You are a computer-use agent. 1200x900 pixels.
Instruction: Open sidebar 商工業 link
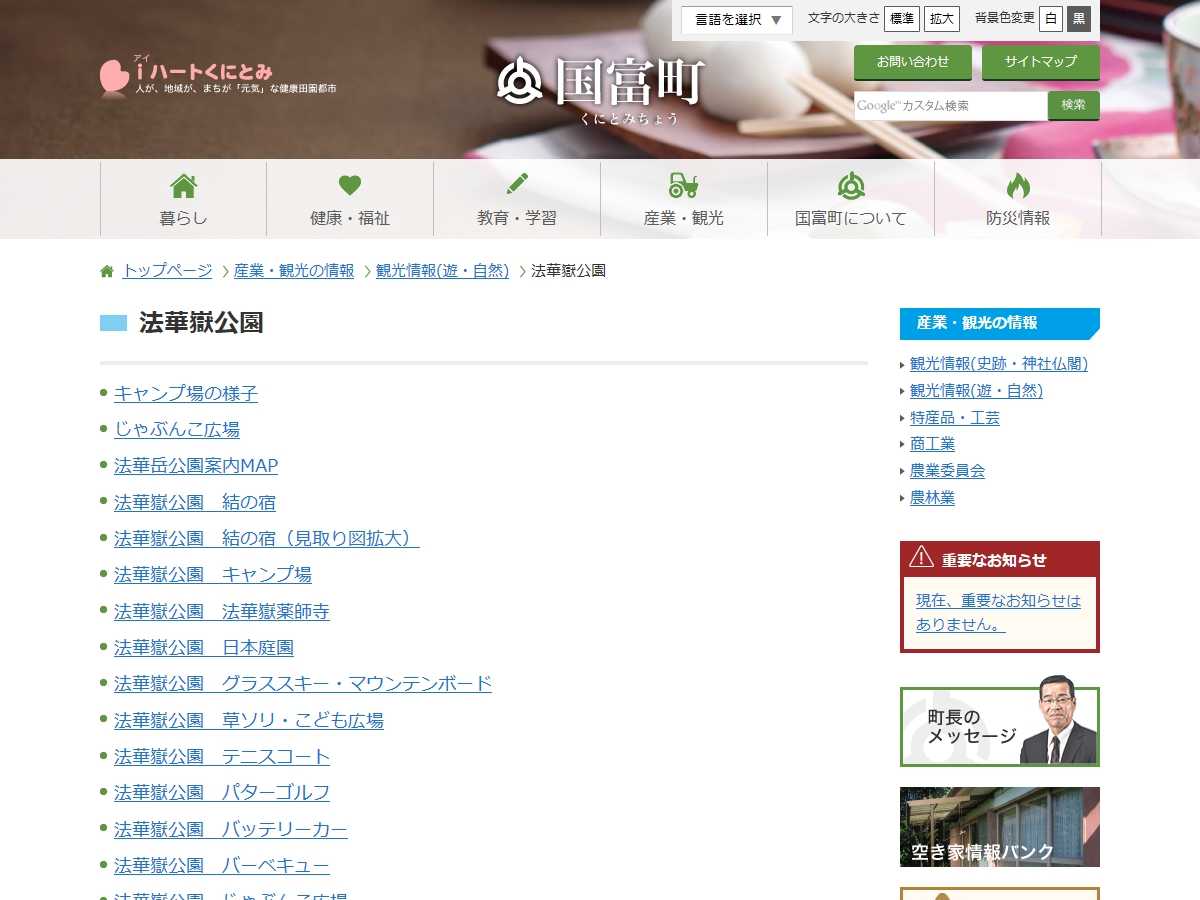tap(932, 444)
